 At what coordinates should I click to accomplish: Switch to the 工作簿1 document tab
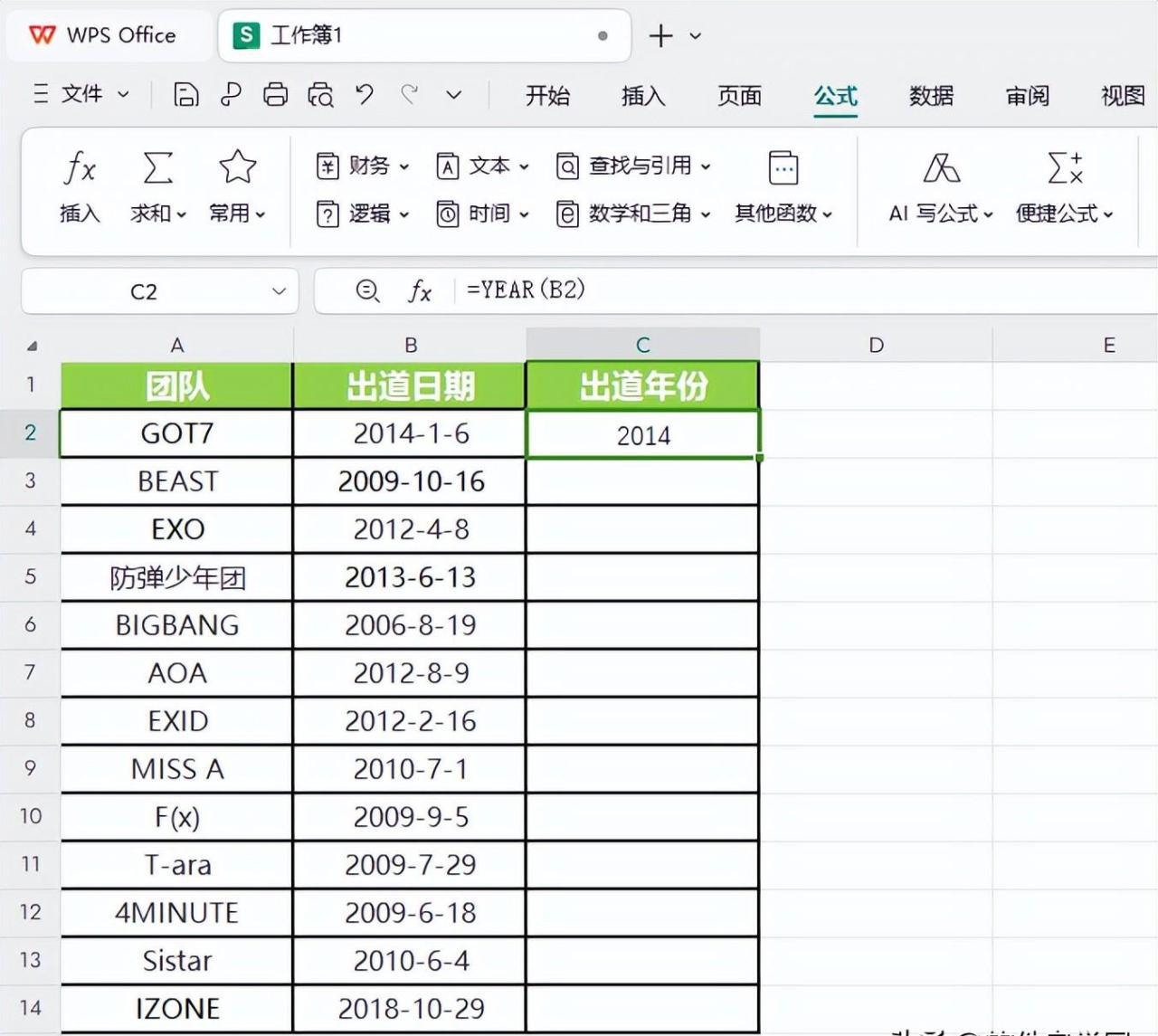tap(423, 35)
